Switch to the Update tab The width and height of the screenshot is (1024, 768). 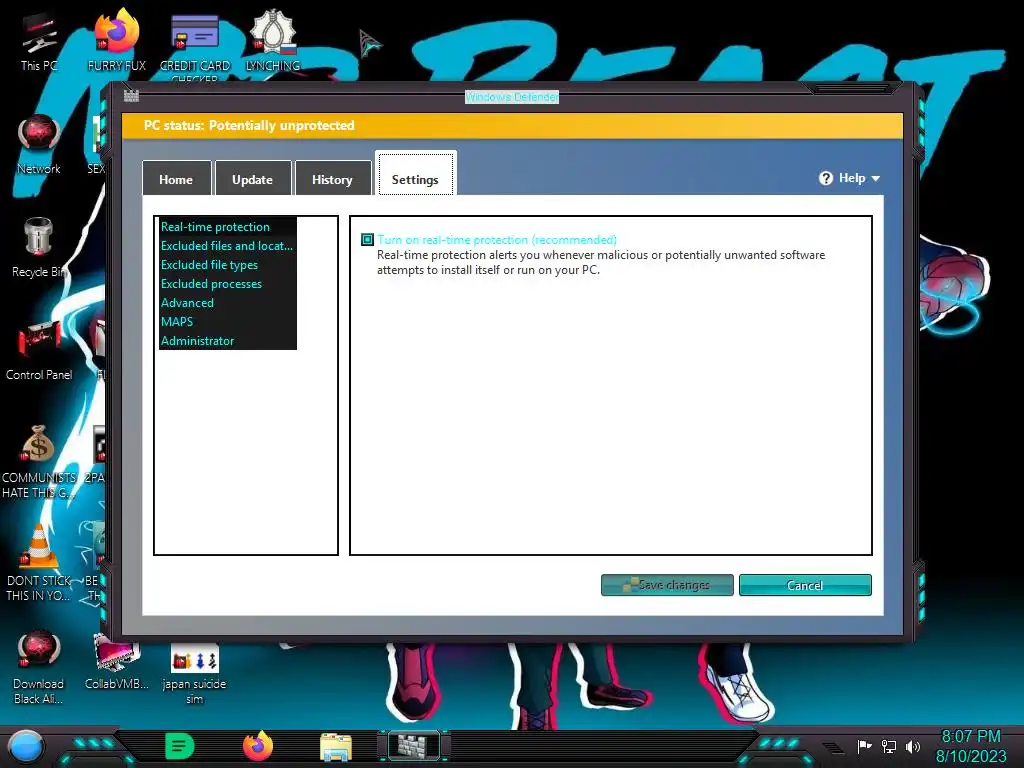tap(253, 178)
